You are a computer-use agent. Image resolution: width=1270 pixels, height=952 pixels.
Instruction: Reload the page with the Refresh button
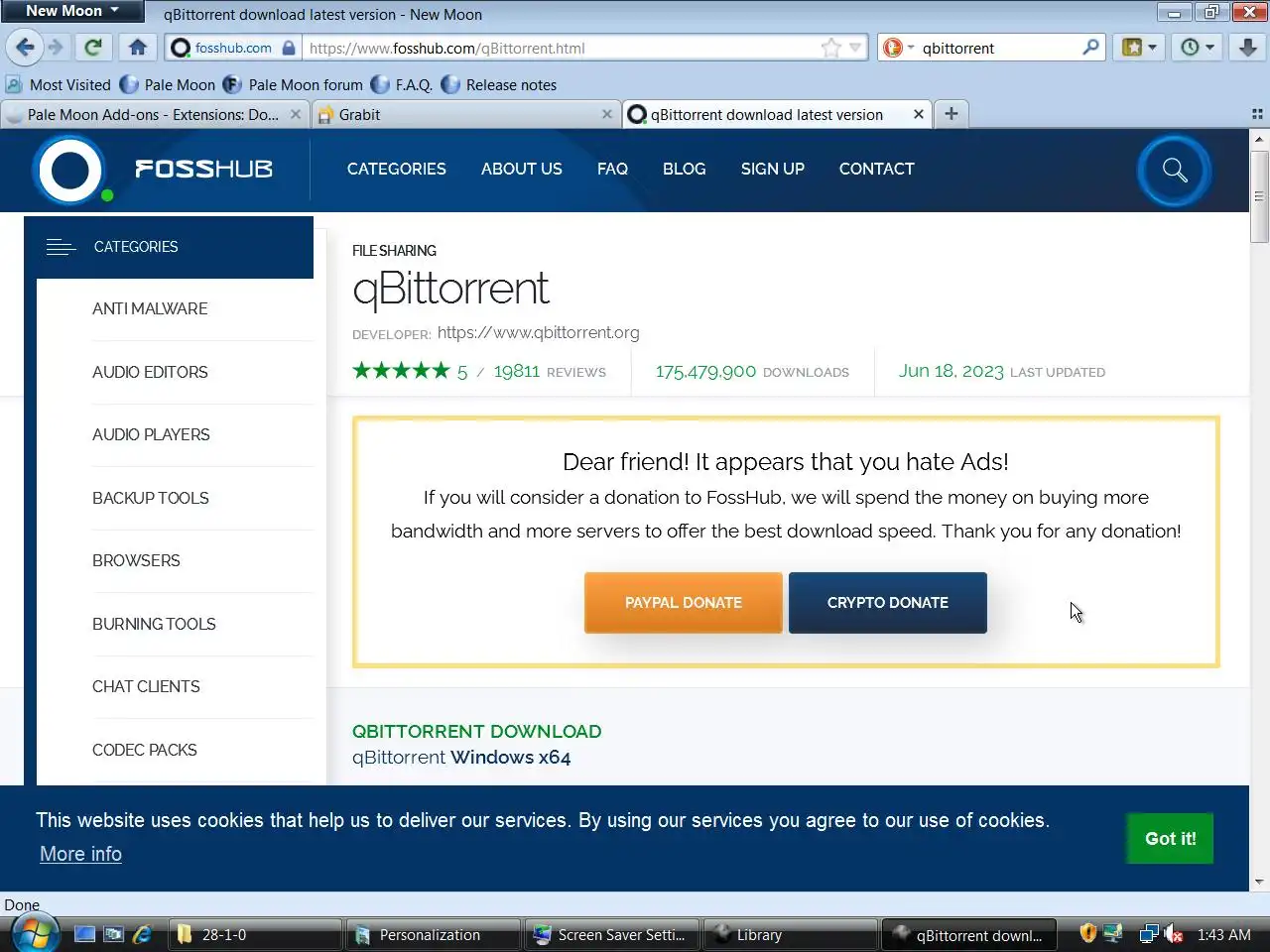click(x=93, y=47)
